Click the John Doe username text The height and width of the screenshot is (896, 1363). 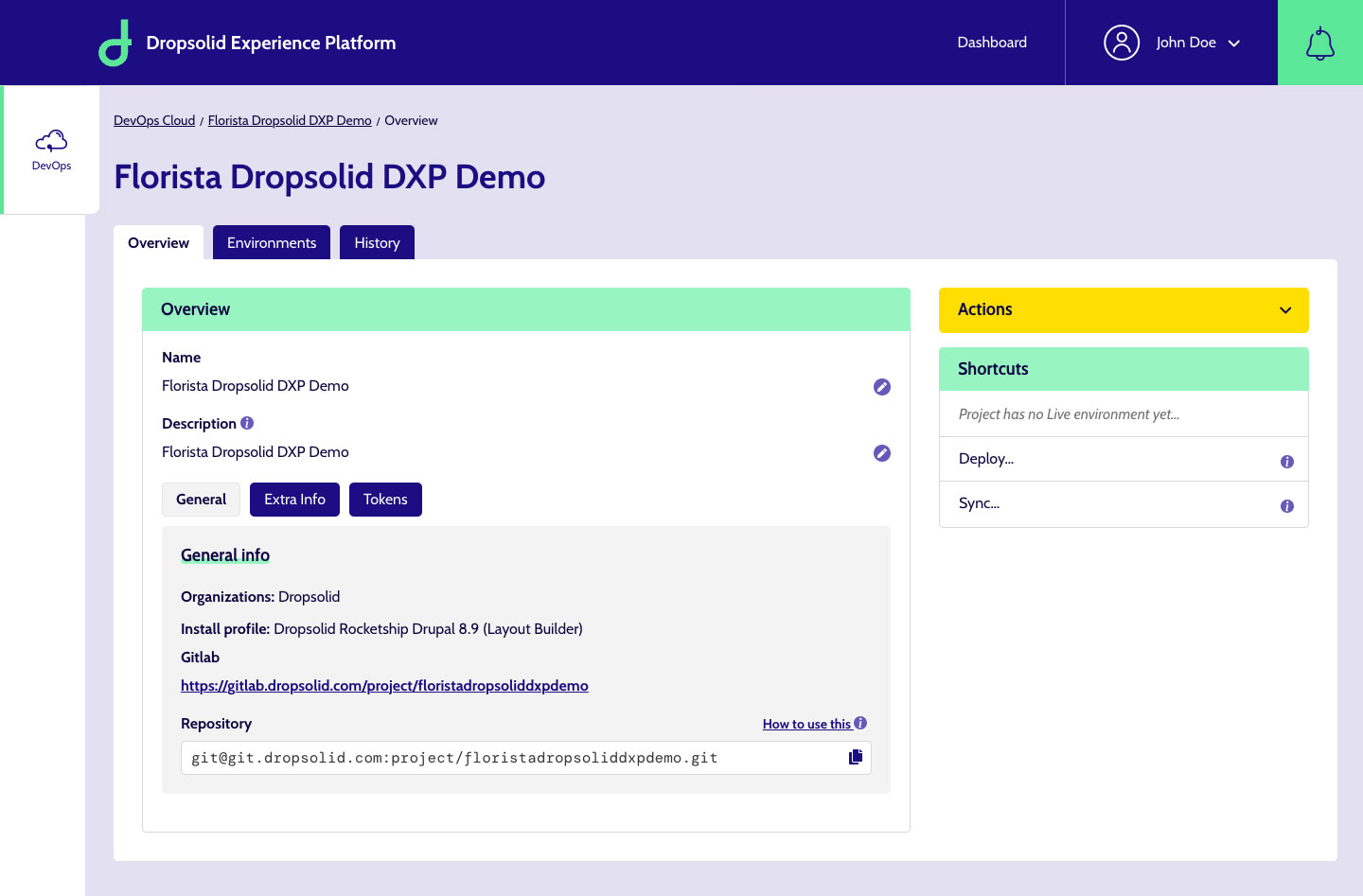(x=1186, y=43)
